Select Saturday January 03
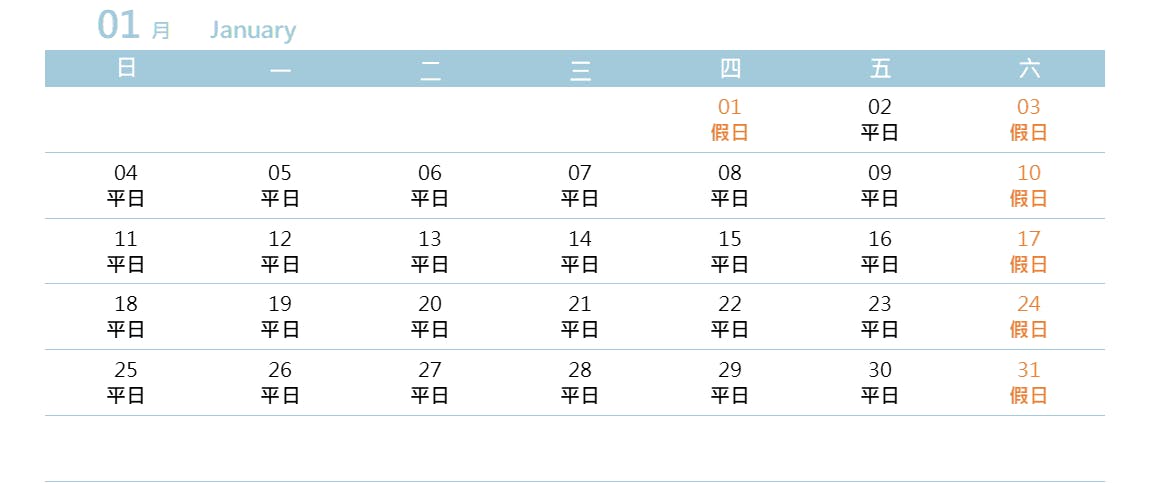1151x483 pixels. coord(1029,119)
